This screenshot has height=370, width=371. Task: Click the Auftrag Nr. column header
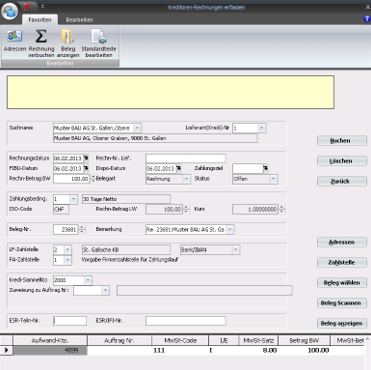coord(119,341)
